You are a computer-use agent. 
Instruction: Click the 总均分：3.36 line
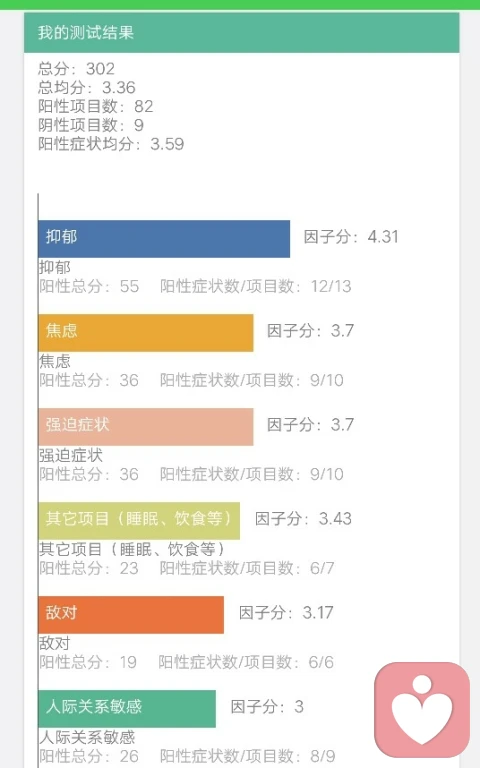(x=87, y=87)
